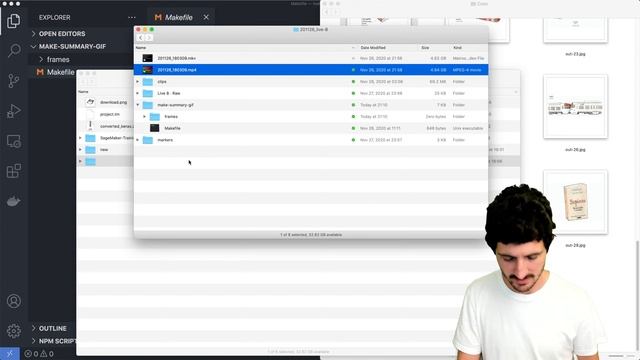The image size is (640, 360).
Task: Go back in the front Finder window
Action: point(140,38)
